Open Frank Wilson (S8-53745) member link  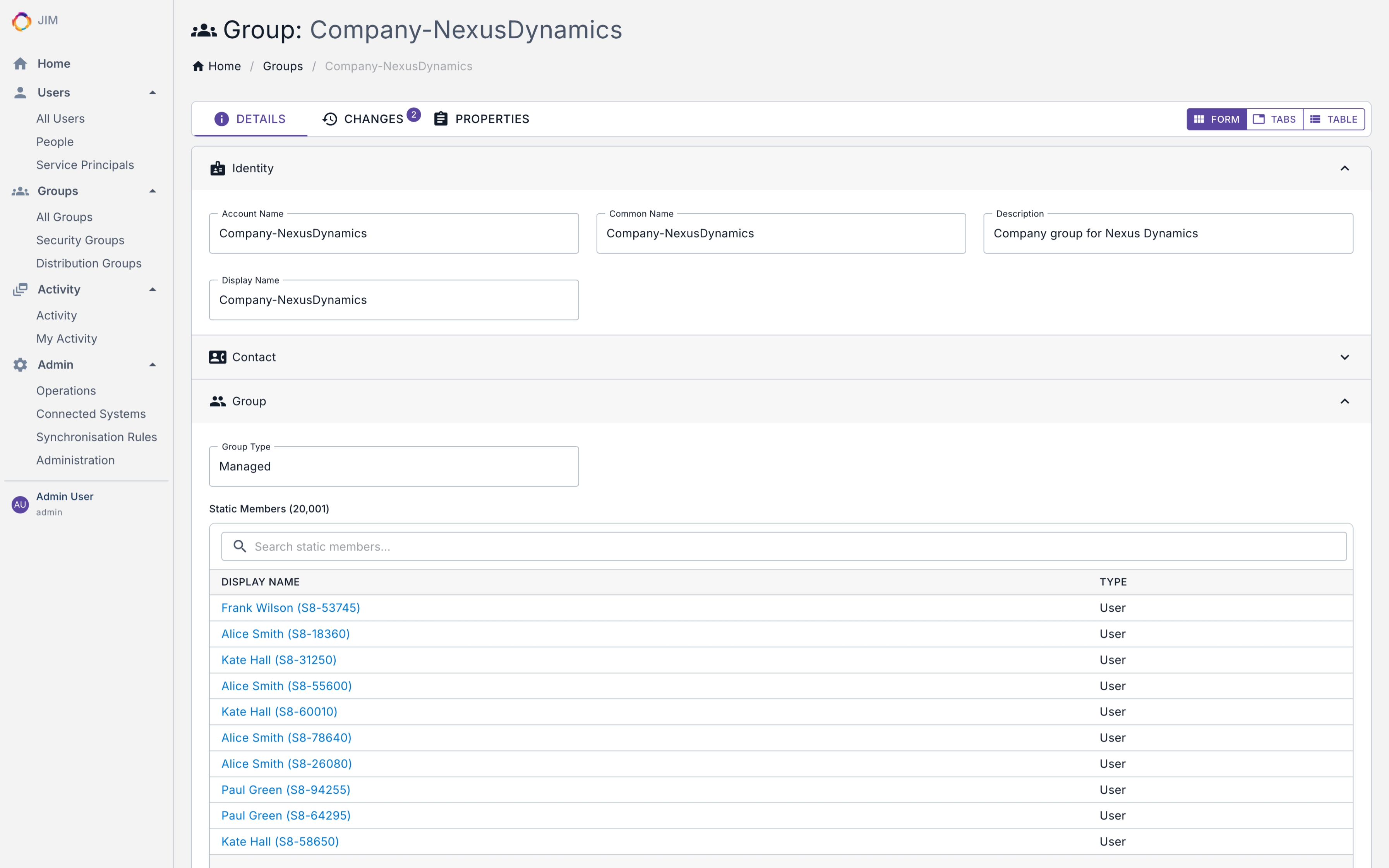tap(290, 607)
